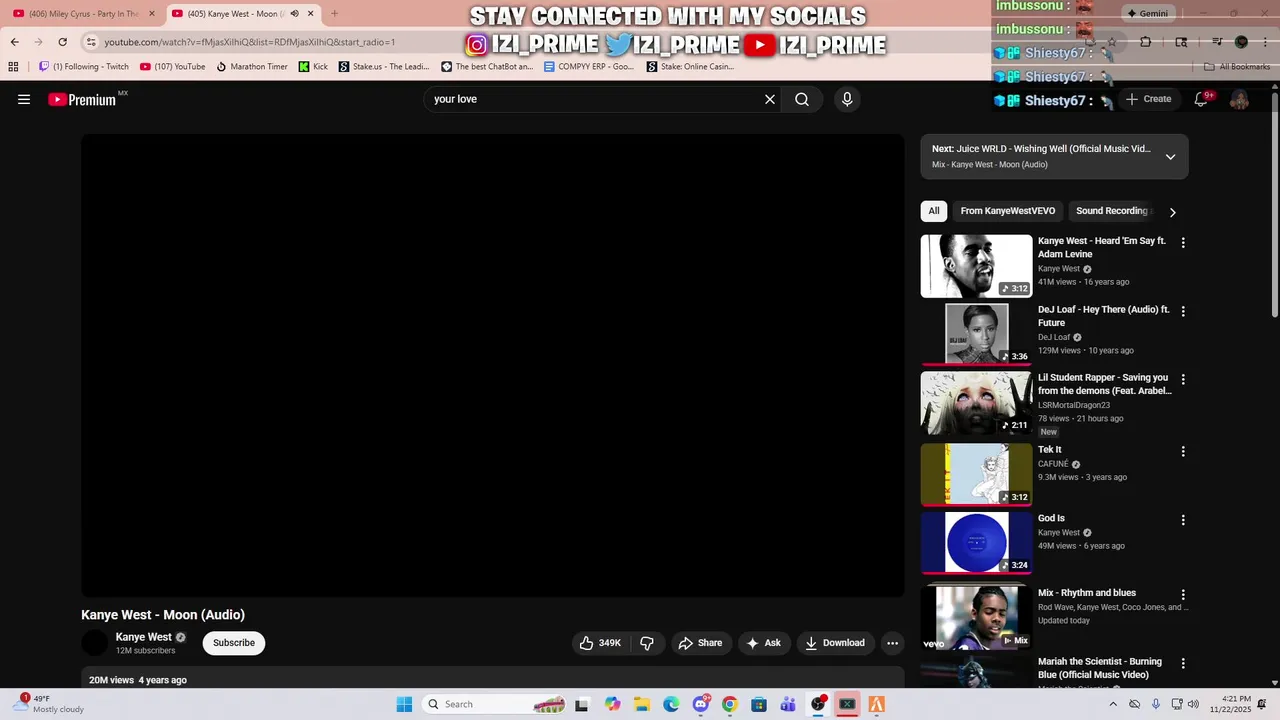Click the Create button
The width and height of the screenshot is (1280, 720).
[x=1148, y=99]
